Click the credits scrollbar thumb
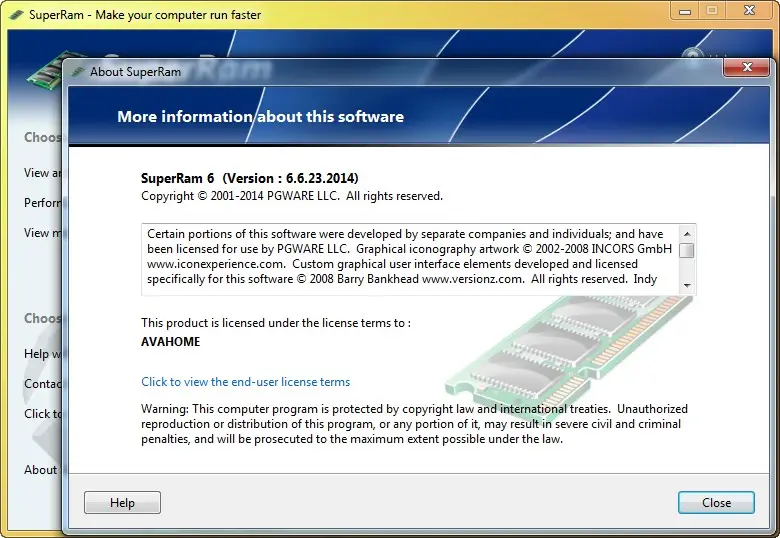This screenshot has width=780, height=538. (x=687, y=250)
